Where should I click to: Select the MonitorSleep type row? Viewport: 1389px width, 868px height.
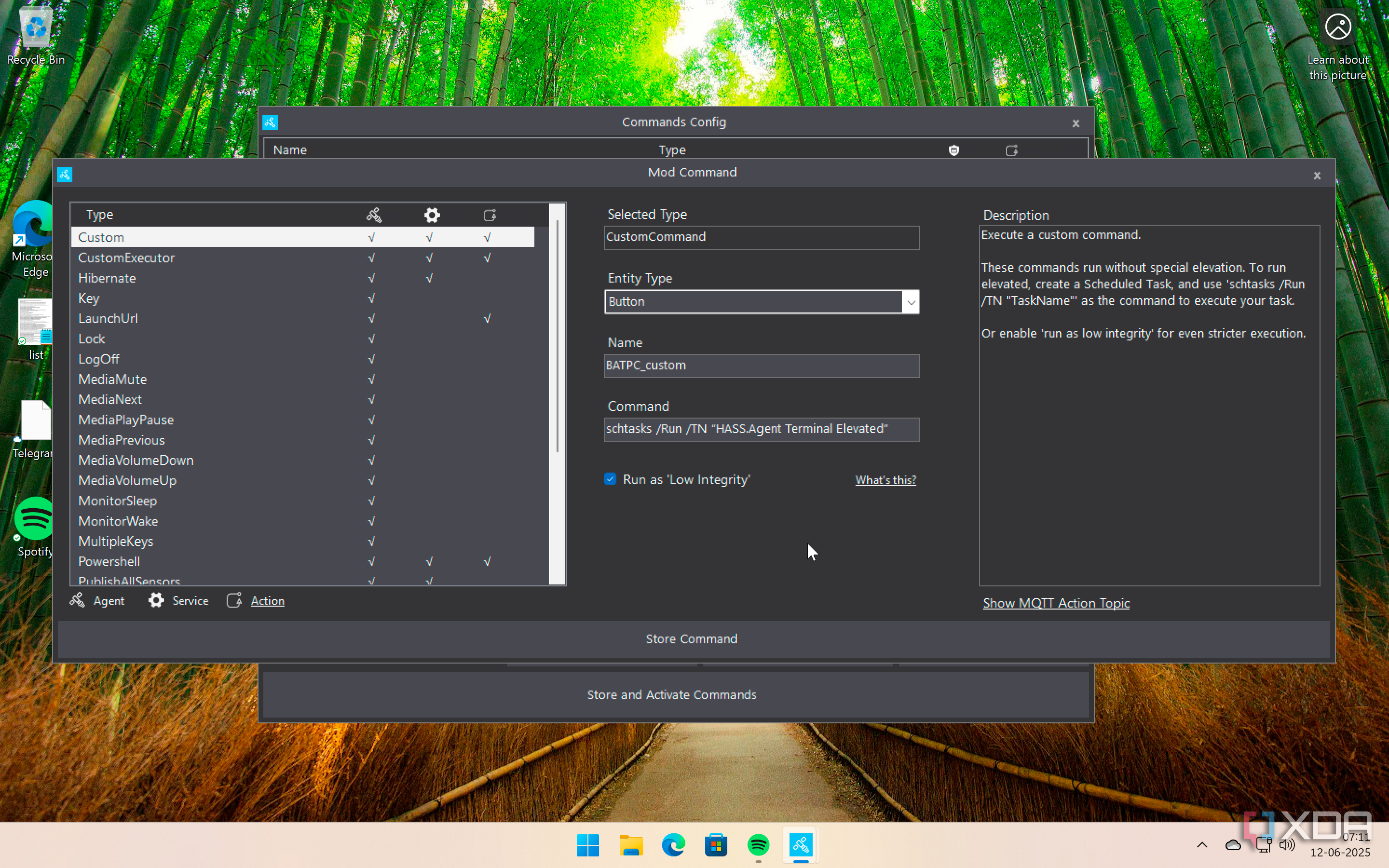[x=303, y=501]
